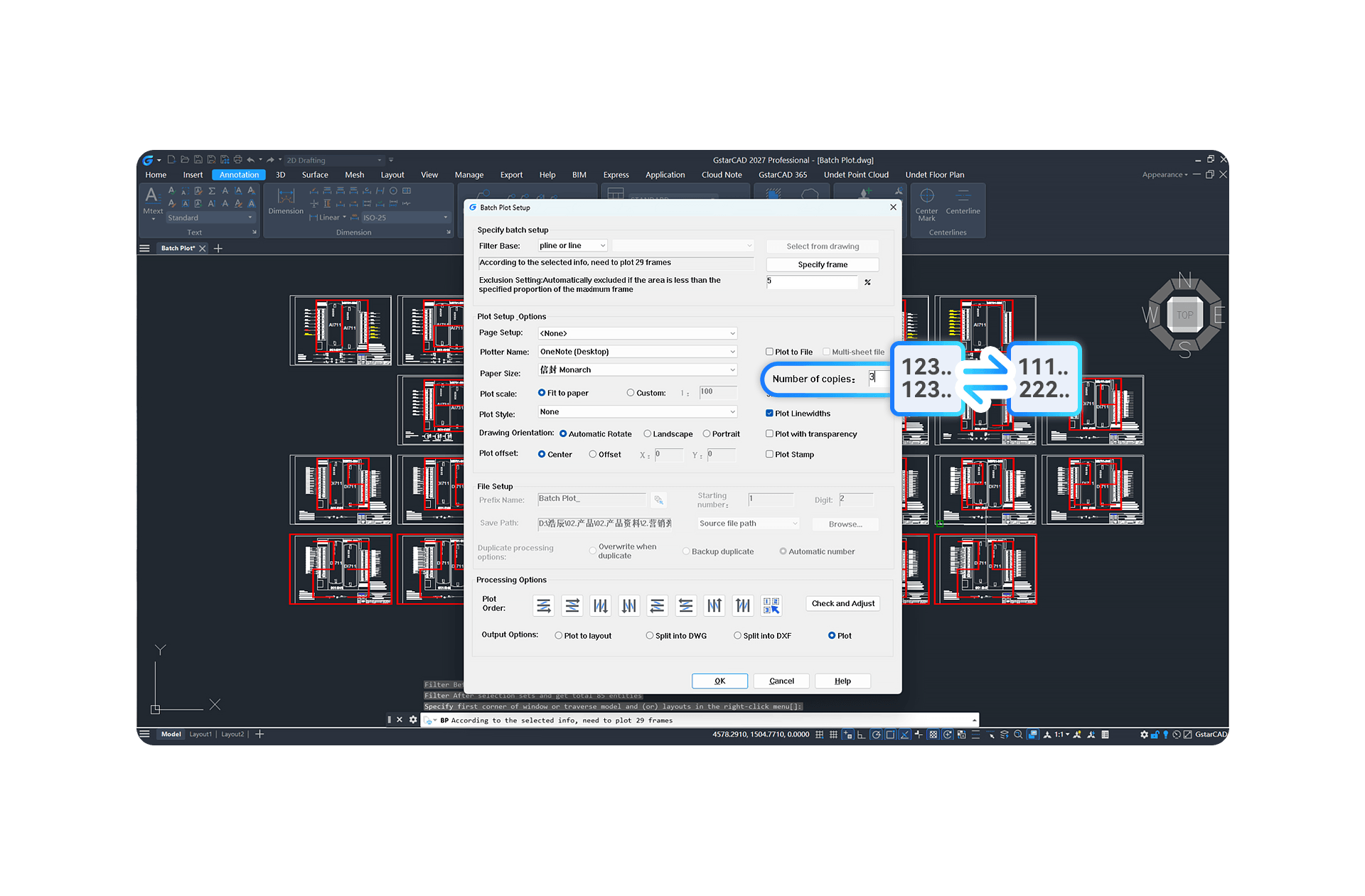Click the Number of copies input field
The image size is (1365, 896).
coord(879,378)
